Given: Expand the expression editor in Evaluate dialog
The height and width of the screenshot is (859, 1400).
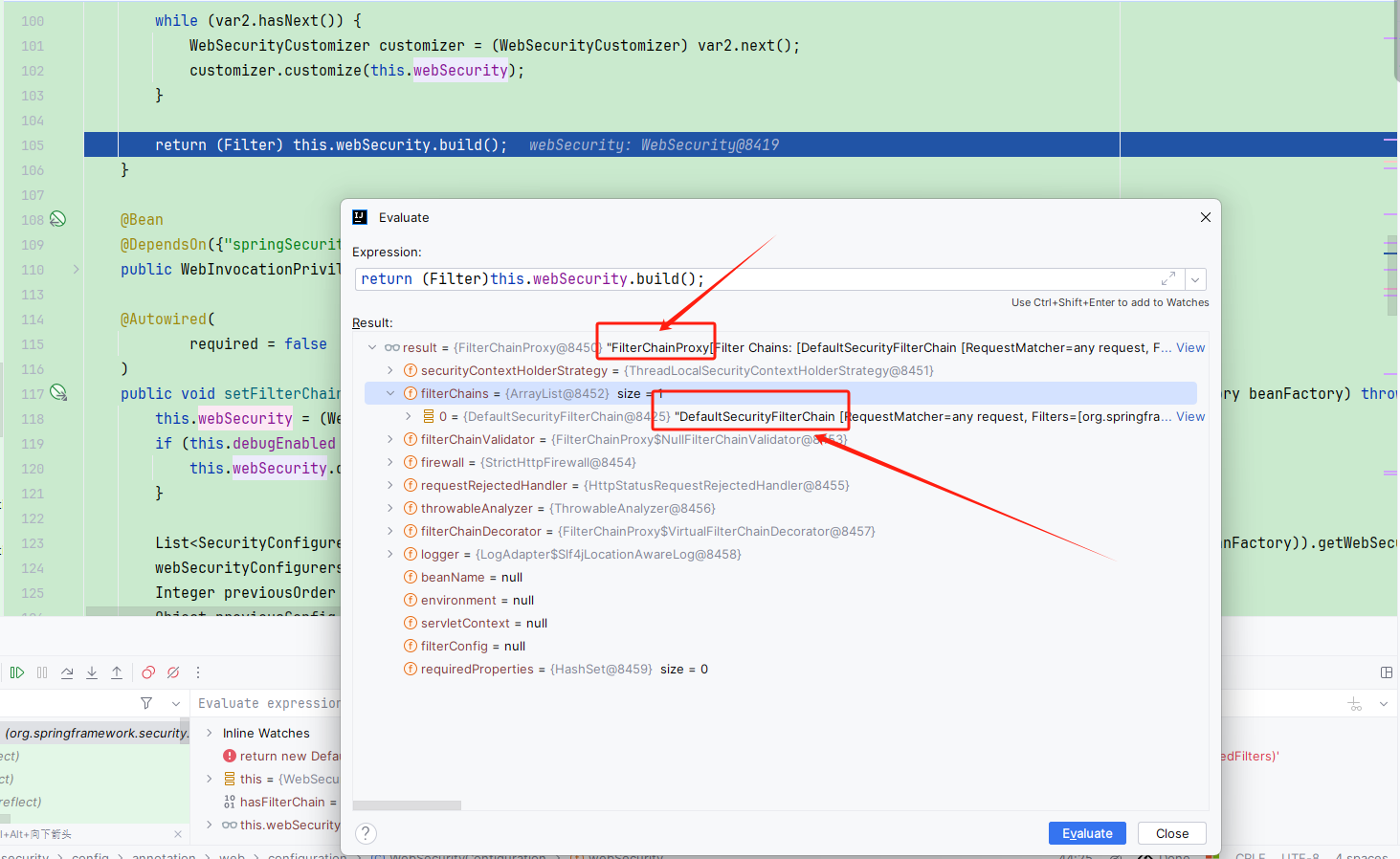Looking at the screenshot, I should 1168,278.
